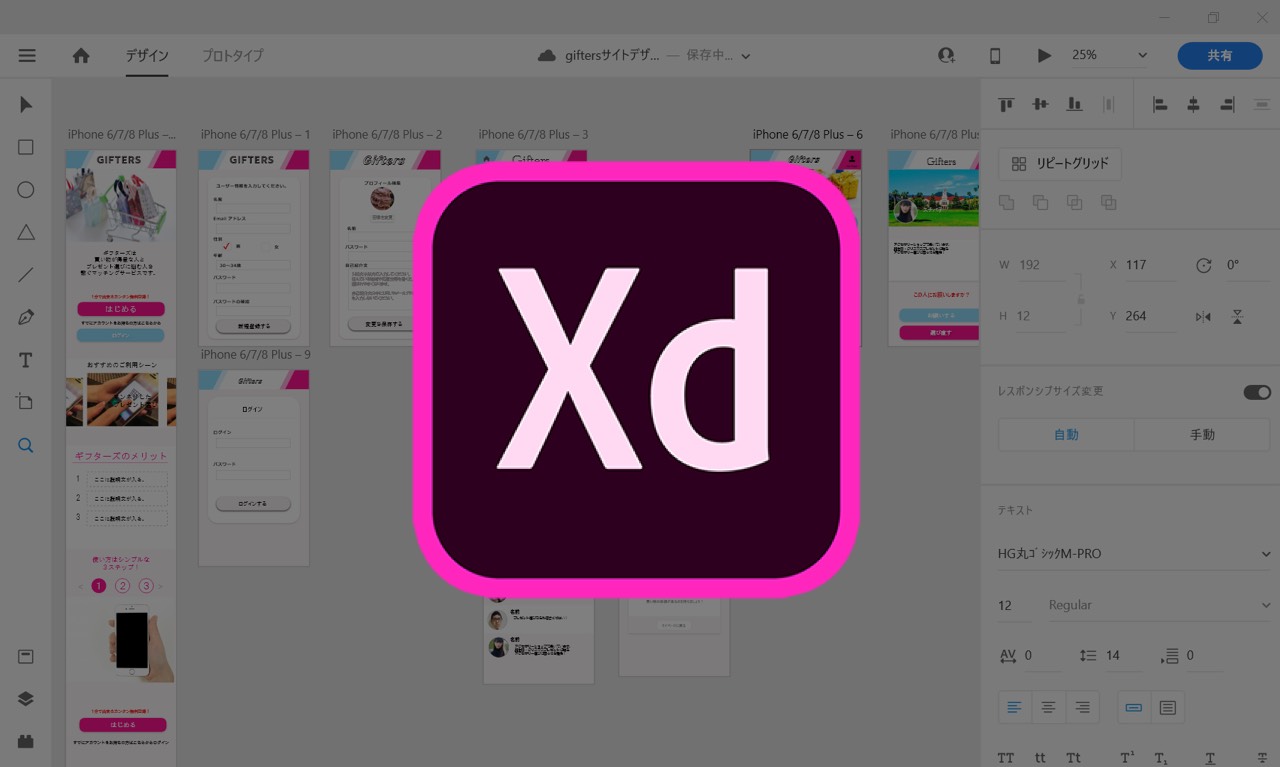Pick the Zoom magnifier tool
Image resolution: width=1280 pixels, height=767 pixels.
(26, 445)
